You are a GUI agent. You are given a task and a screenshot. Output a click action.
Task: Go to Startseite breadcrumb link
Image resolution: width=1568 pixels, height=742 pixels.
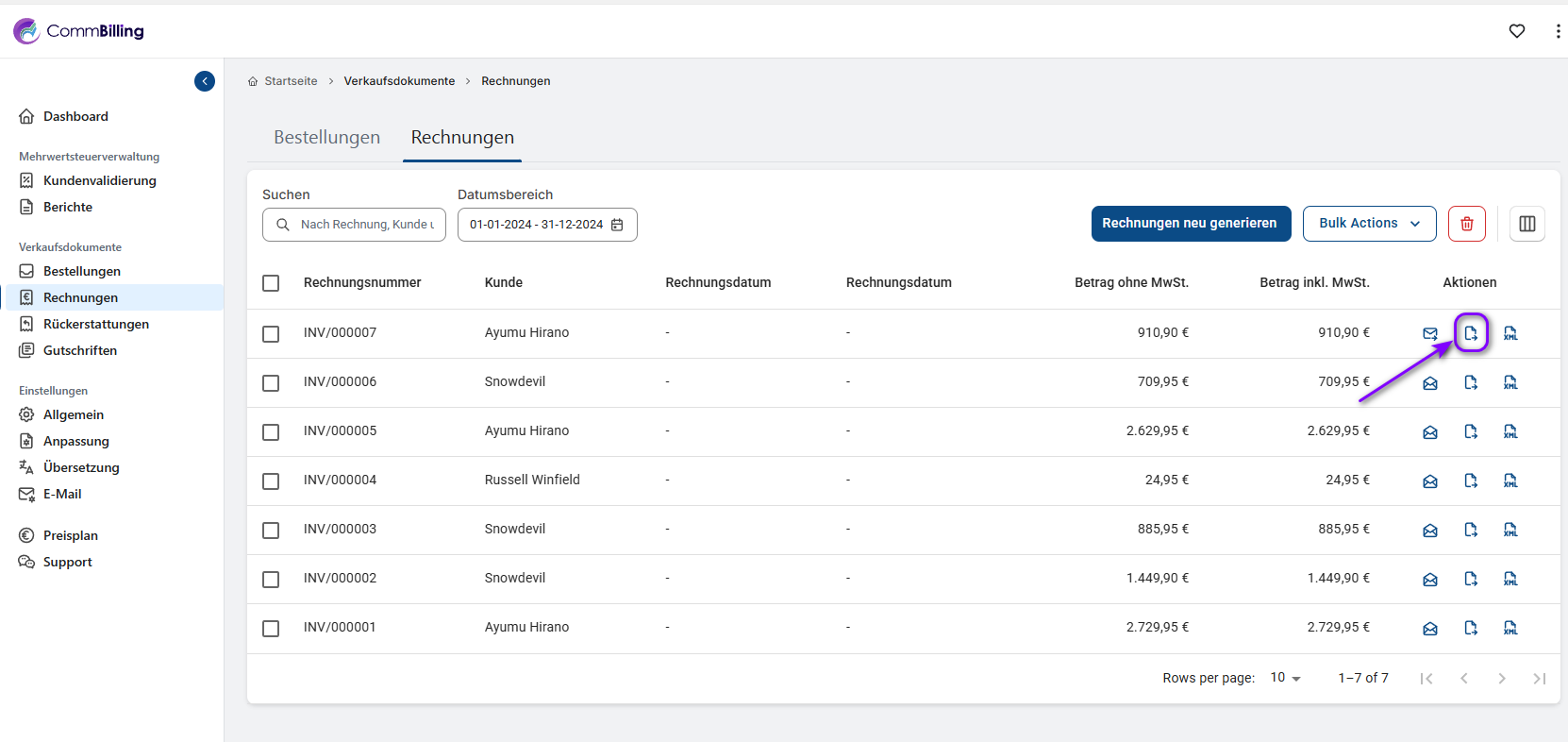(x=291, y=81)
